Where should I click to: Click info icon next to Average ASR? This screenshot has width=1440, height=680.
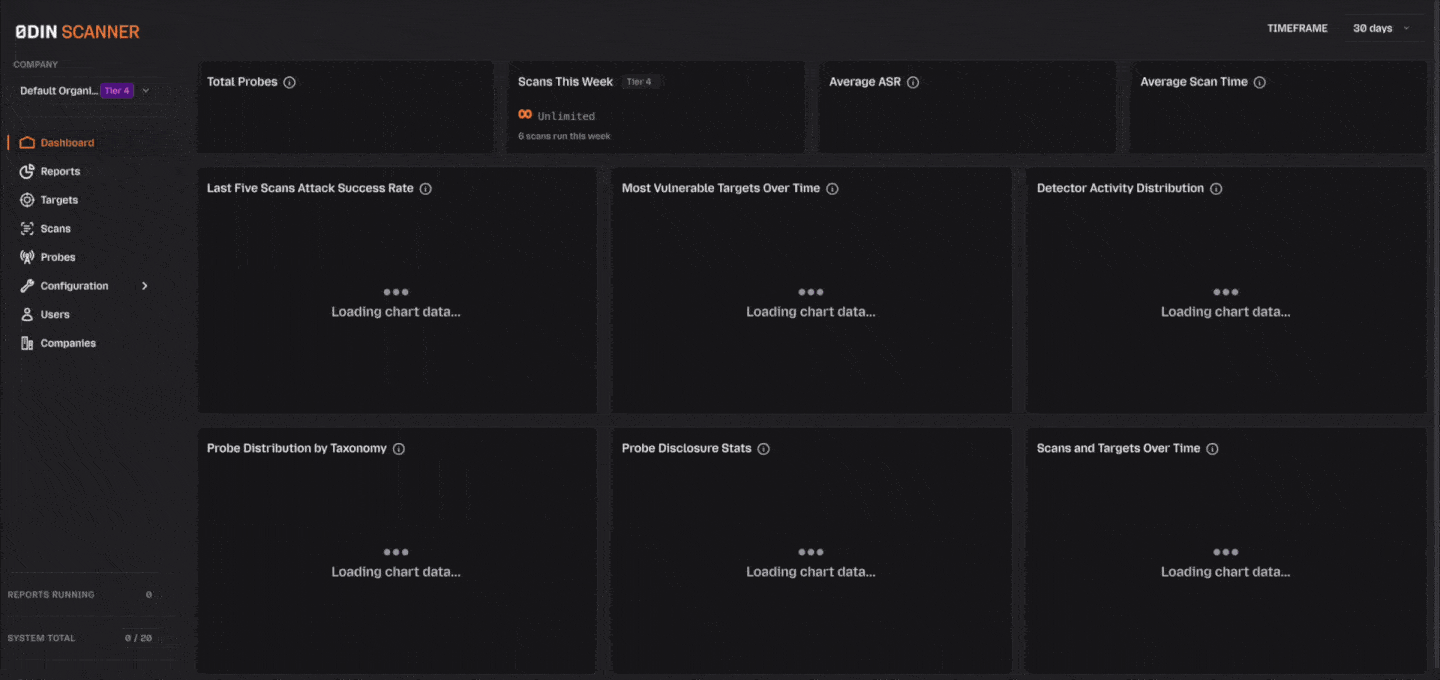(913, 82)
